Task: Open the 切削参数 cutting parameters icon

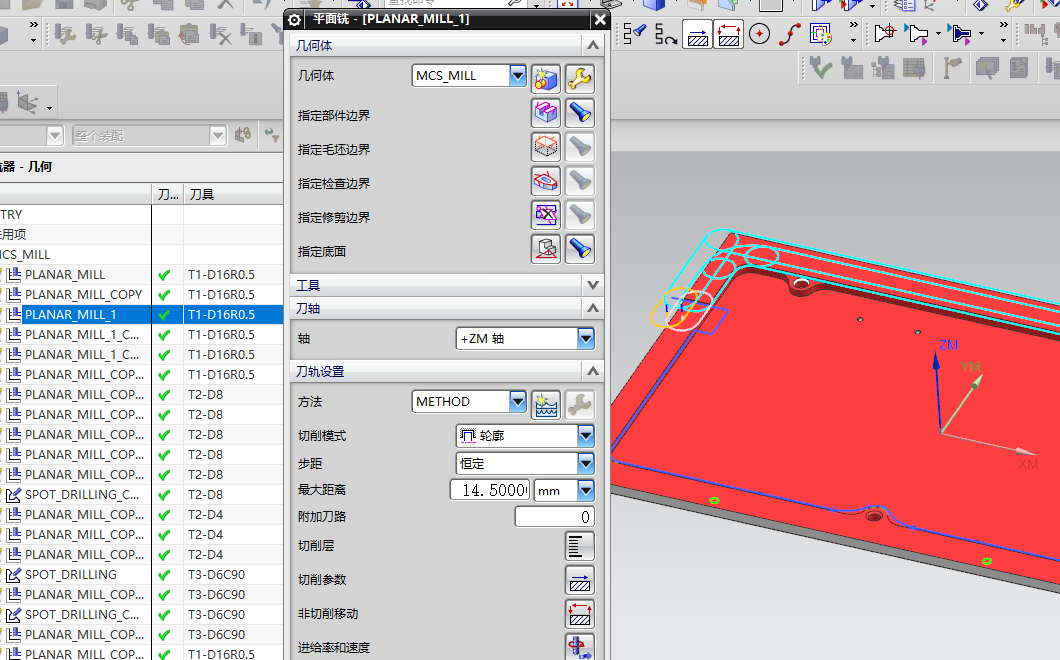Action: coord(579,580)
